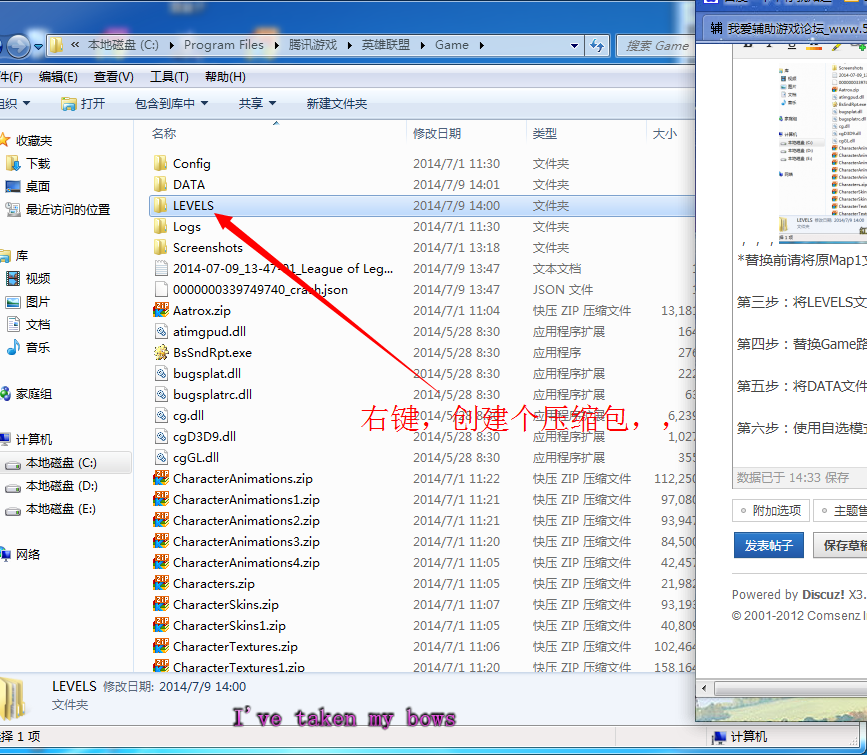867x755 pixels.
Task: Select the Aatrox.zip archive icon
Action: click(161, 310)
